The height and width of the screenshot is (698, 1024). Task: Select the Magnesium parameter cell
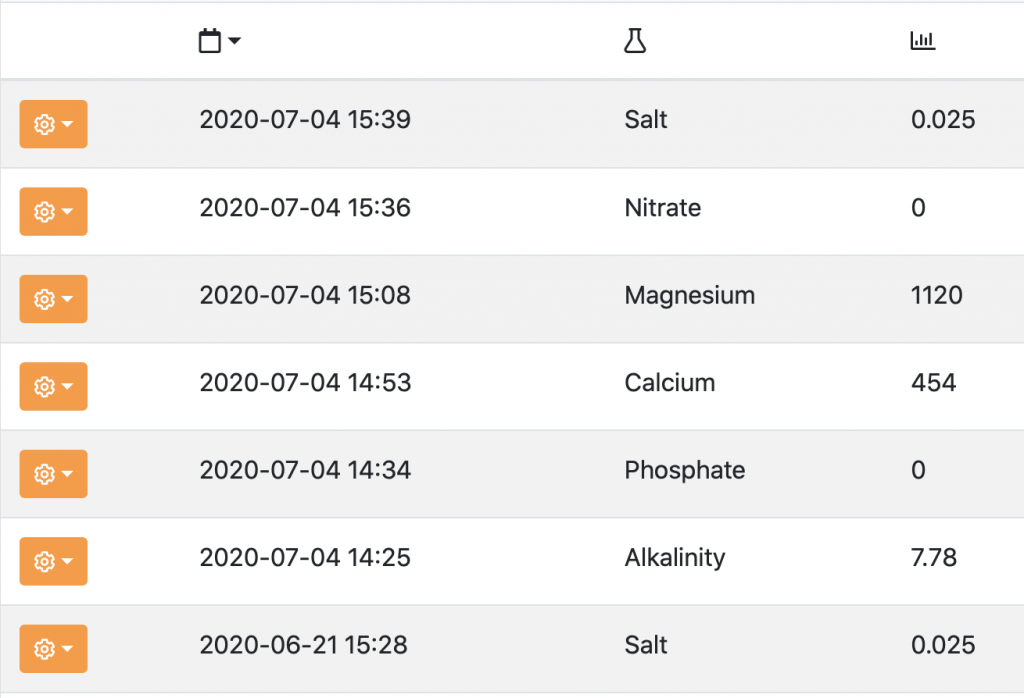tap(689, 295)
